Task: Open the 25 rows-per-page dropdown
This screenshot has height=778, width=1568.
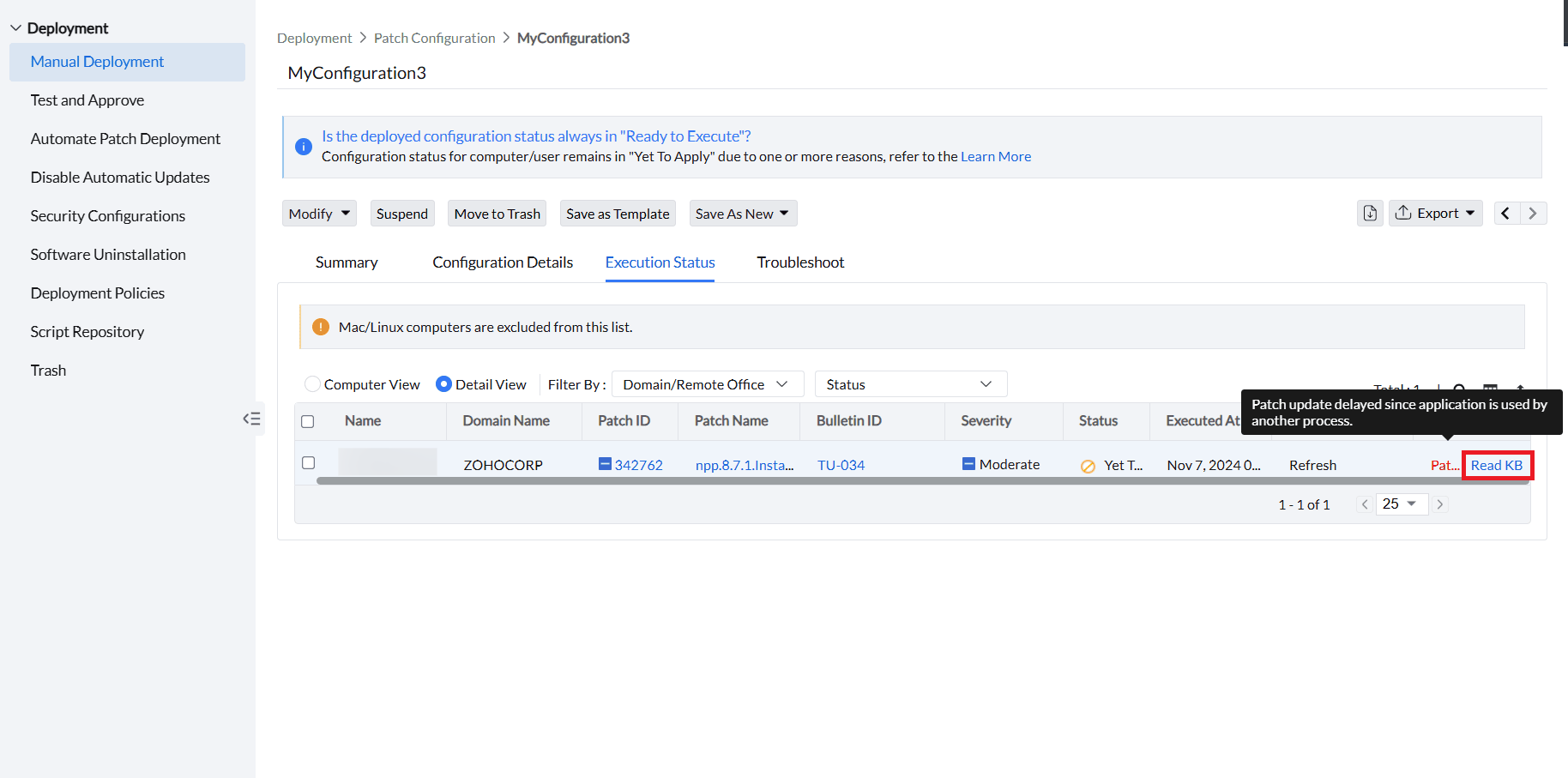Action: tap(1402, 504)
